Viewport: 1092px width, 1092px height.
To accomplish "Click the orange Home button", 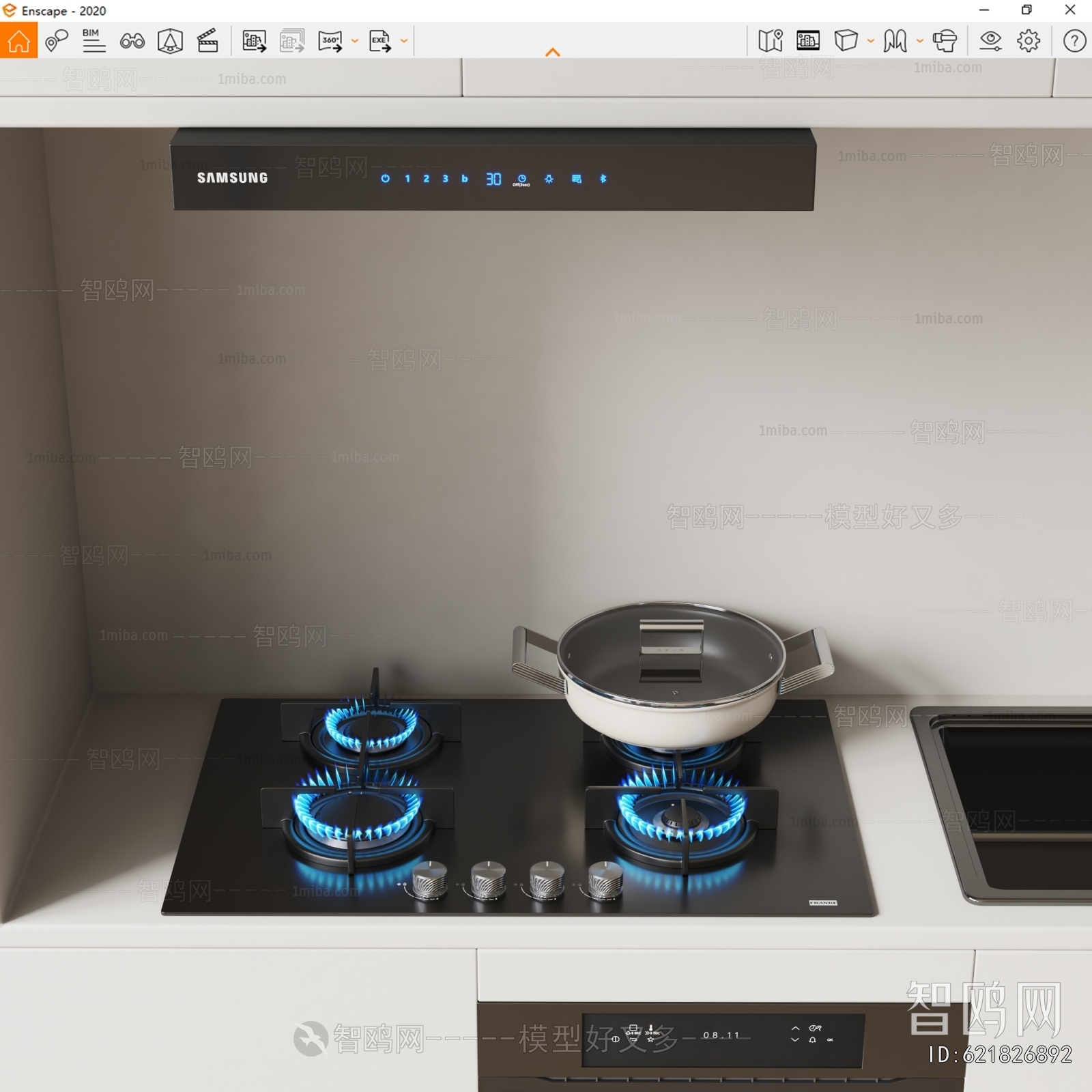I will pyautogui.click(x=18, y=41).
